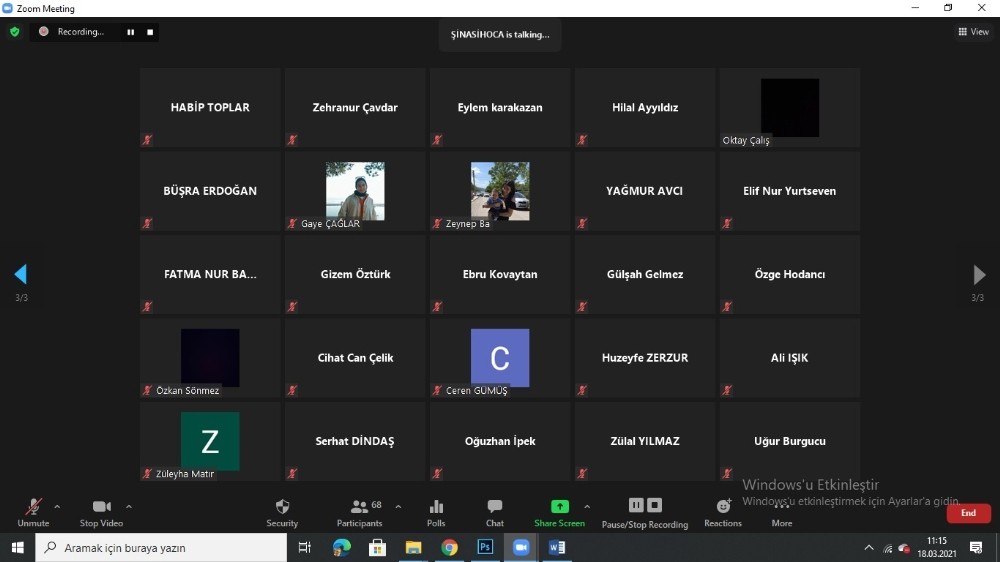Stop recording using the top bar square

point(150,32)
